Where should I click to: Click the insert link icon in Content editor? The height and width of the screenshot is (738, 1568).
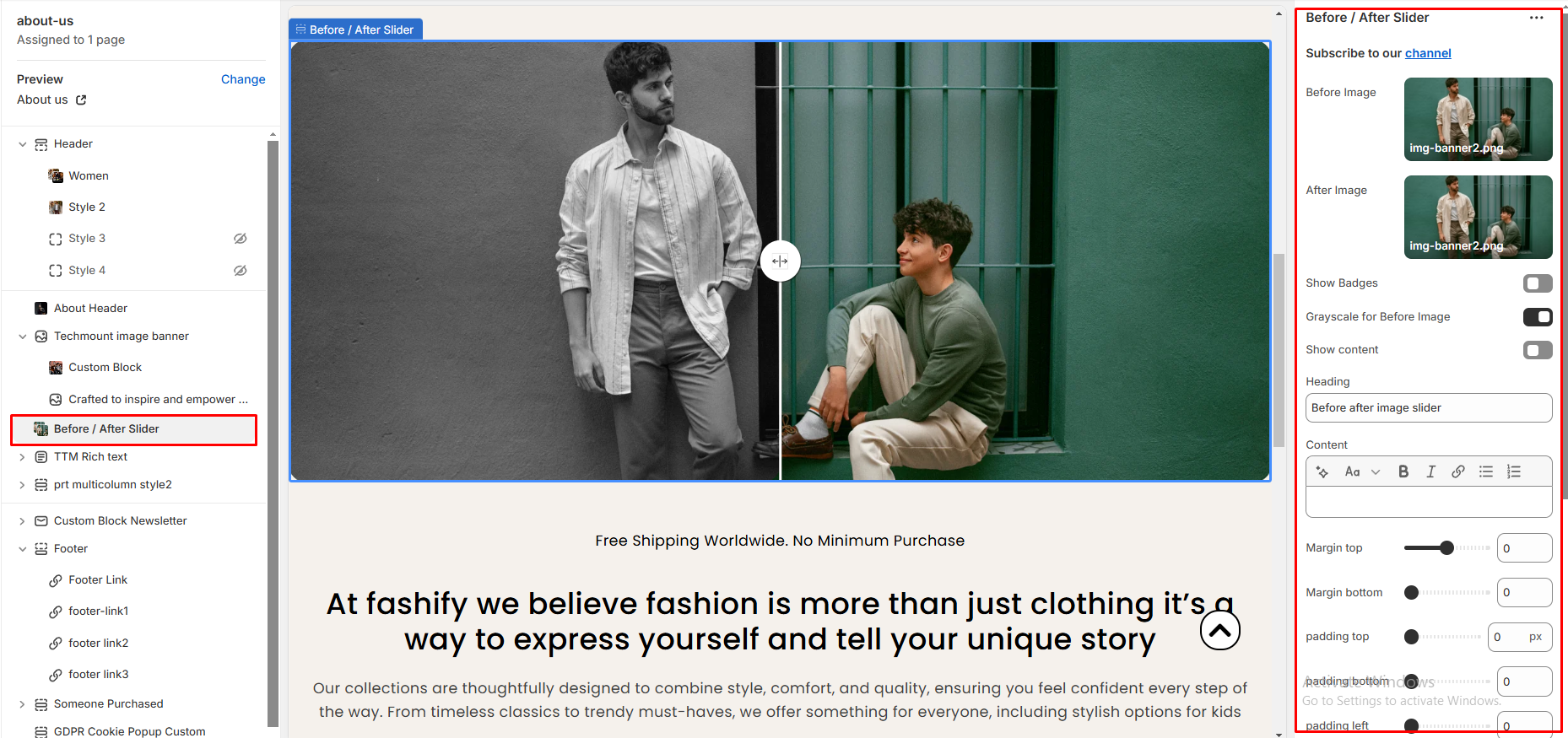[1457, 471]
